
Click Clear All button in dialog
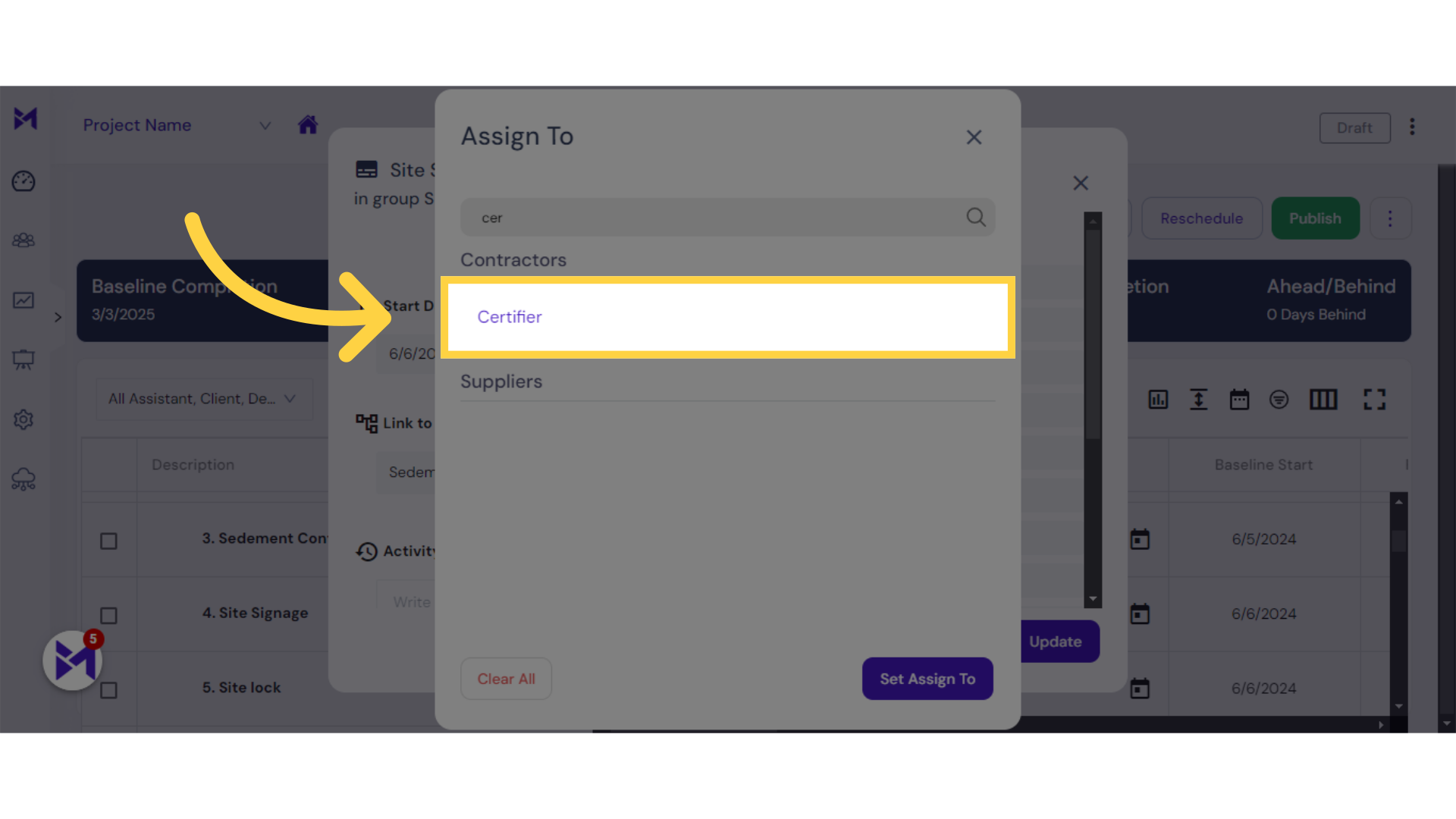pos(506,678)
